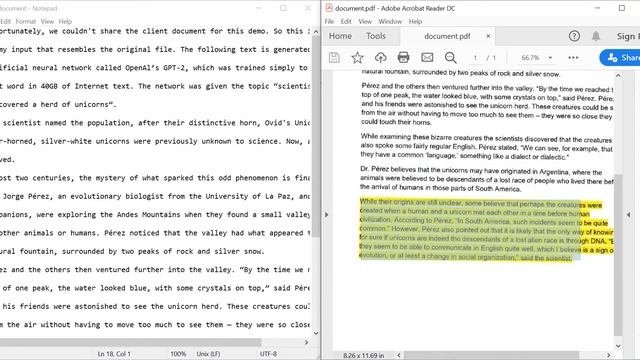Viewport: 640px width, 360px height.
Task: Click the Notepad vertical scrollbar up arrow
Action: tap(316, 32)
